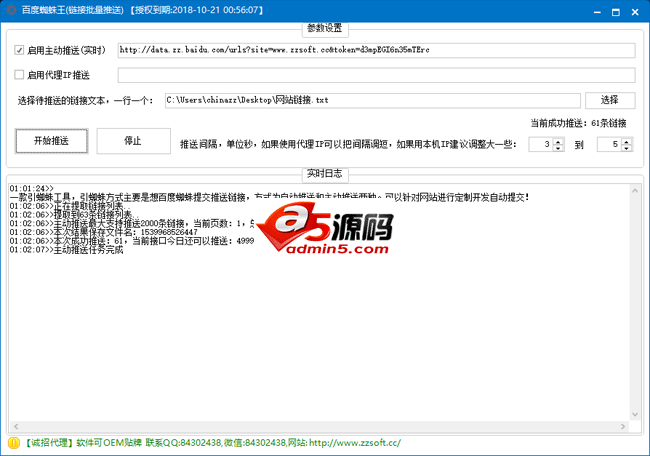650x456 pixels.
Task: Click log line starting 本次成功推送: 61
Action: (132, 241)
